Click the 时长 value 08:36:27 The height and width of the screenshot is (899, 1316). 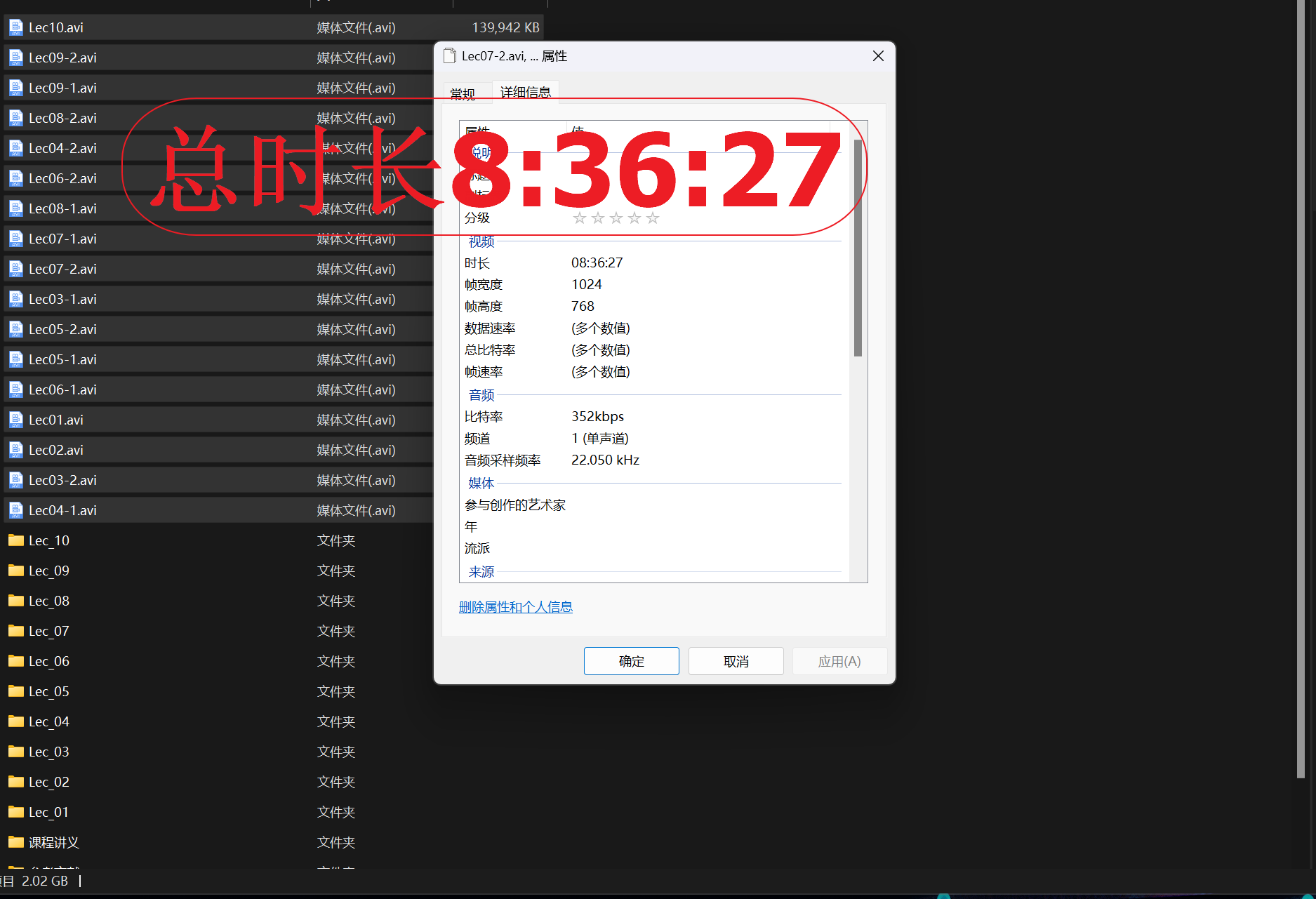click(x=597, y=263)
